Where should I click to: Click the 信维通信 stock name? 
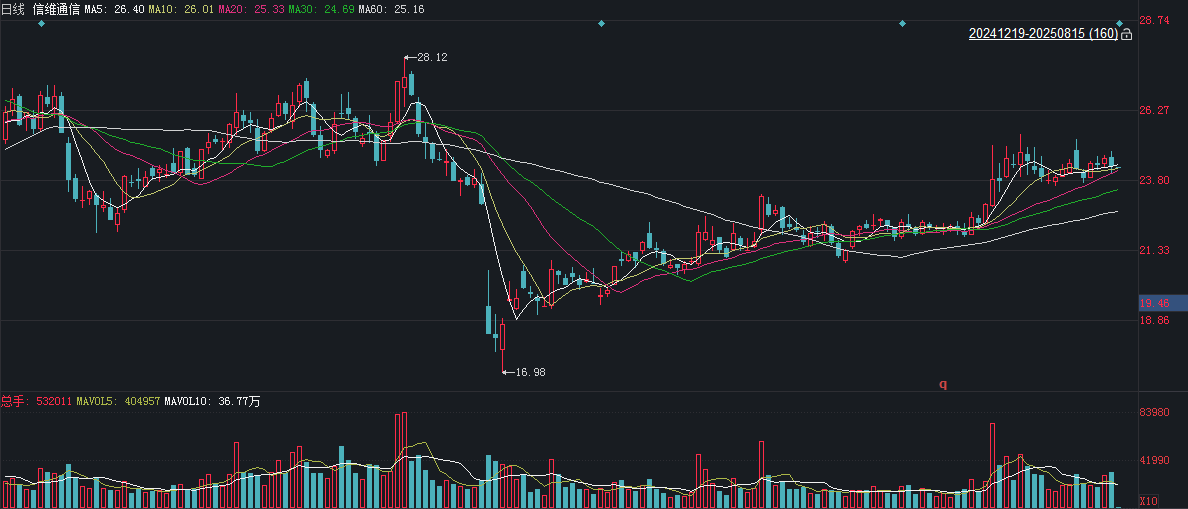tap(56, 10)
